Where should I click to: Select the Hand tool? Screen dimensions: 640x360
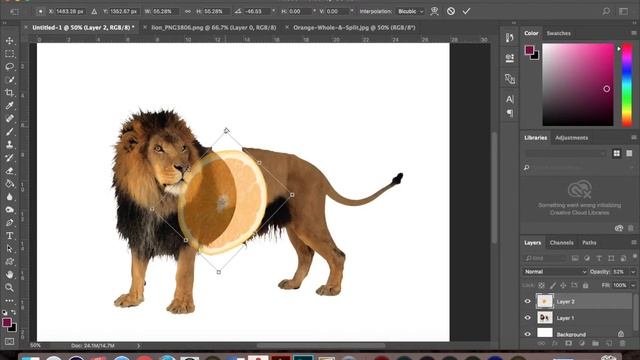(x=9, y=275)
